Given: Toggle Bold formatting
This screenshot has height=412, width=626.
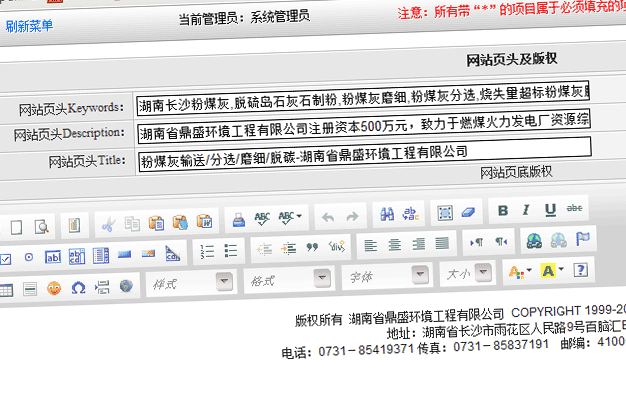Looking at the screenshot, I should [x=503, y=210].
